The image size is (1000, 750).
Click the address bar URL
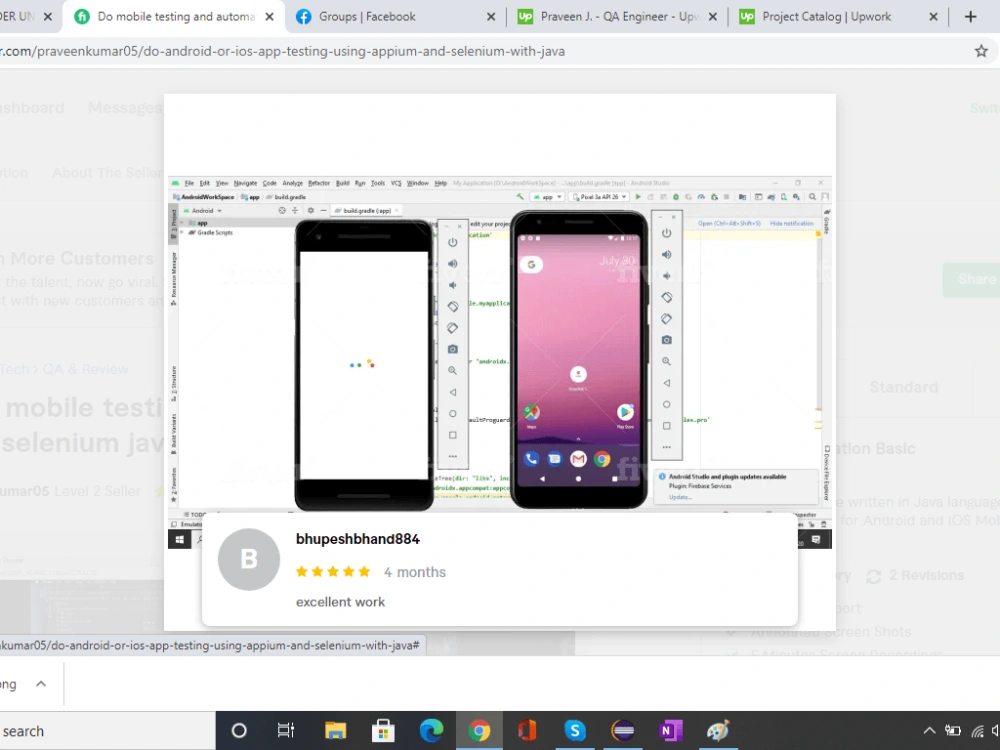[x=283, y=51]
